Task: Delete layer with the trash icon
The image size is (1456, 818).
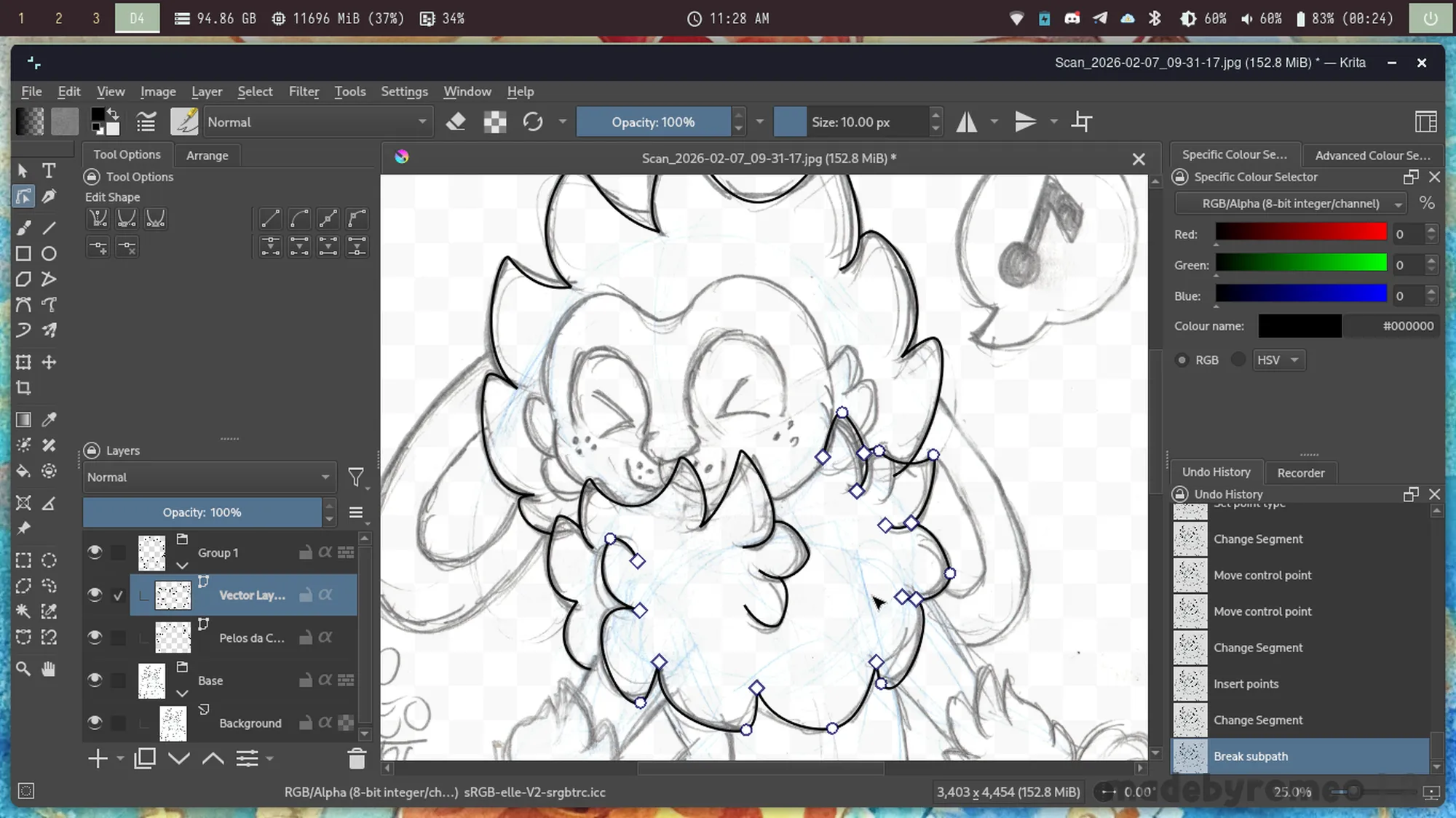Action: [x=356, y=759]
